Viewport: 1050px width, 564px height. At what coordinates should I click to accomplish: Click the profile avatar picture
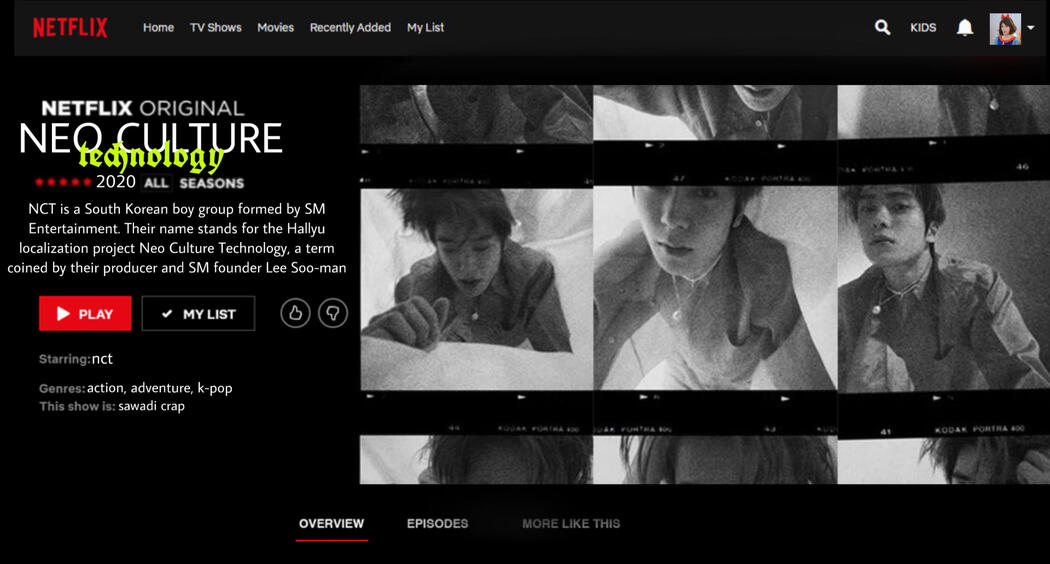(x=1005, y=29)
